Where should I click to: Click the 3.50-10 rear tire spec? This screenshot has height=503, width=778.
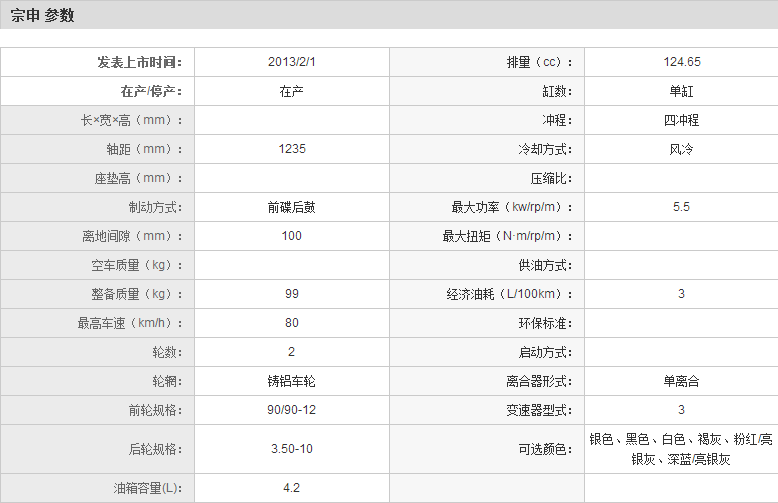tap(292, 449)
